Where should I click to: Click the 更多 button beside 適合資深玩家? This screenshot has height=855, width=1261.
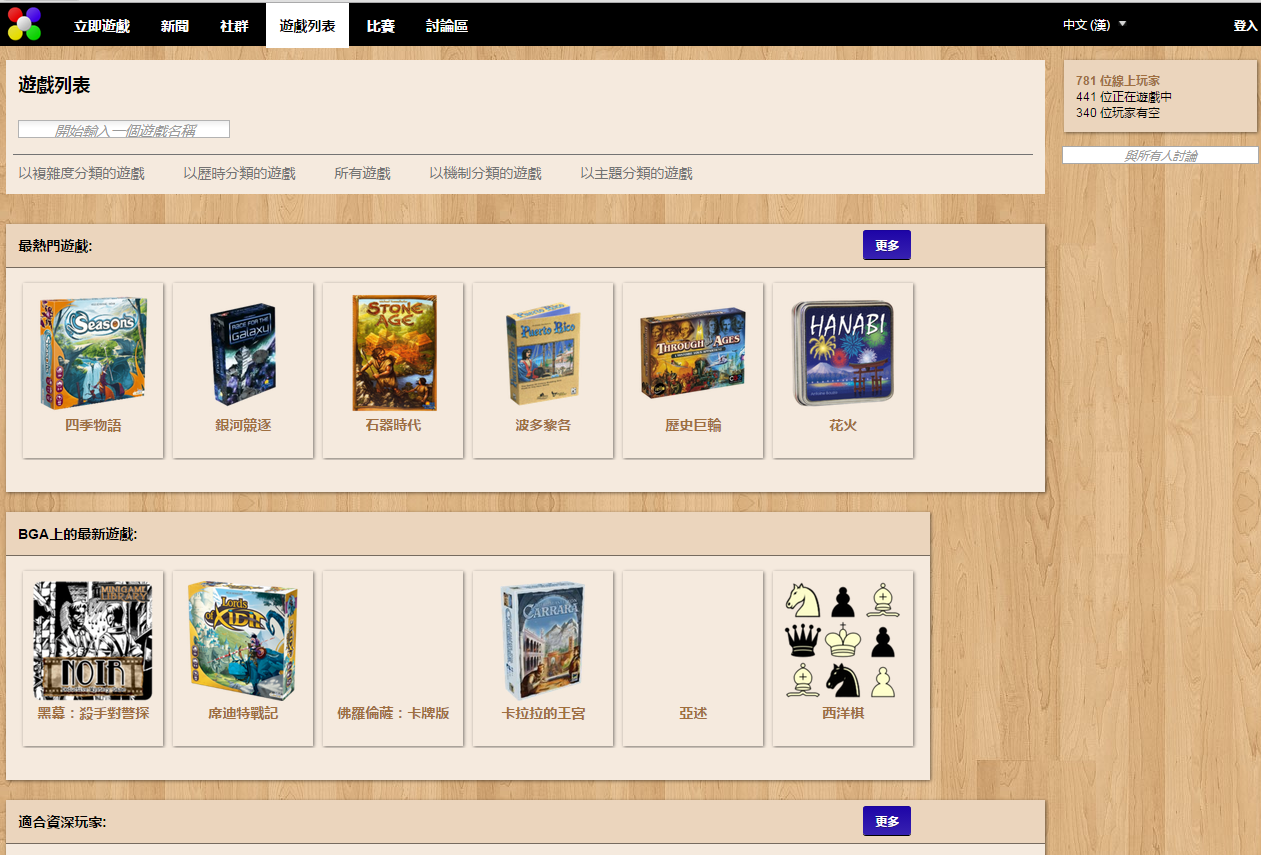(887, 821)
